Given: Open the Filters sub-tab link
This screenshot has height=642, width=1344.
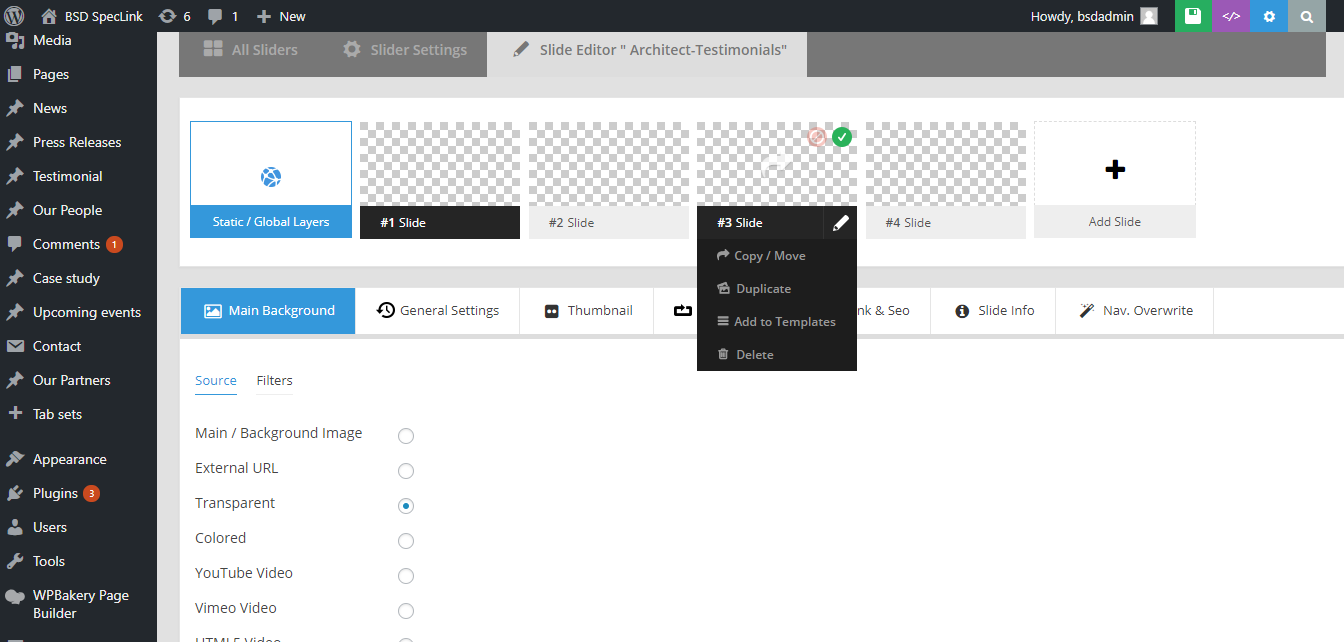Looking at the screenshot, I should pyautogui.click(x=274, y=380).
